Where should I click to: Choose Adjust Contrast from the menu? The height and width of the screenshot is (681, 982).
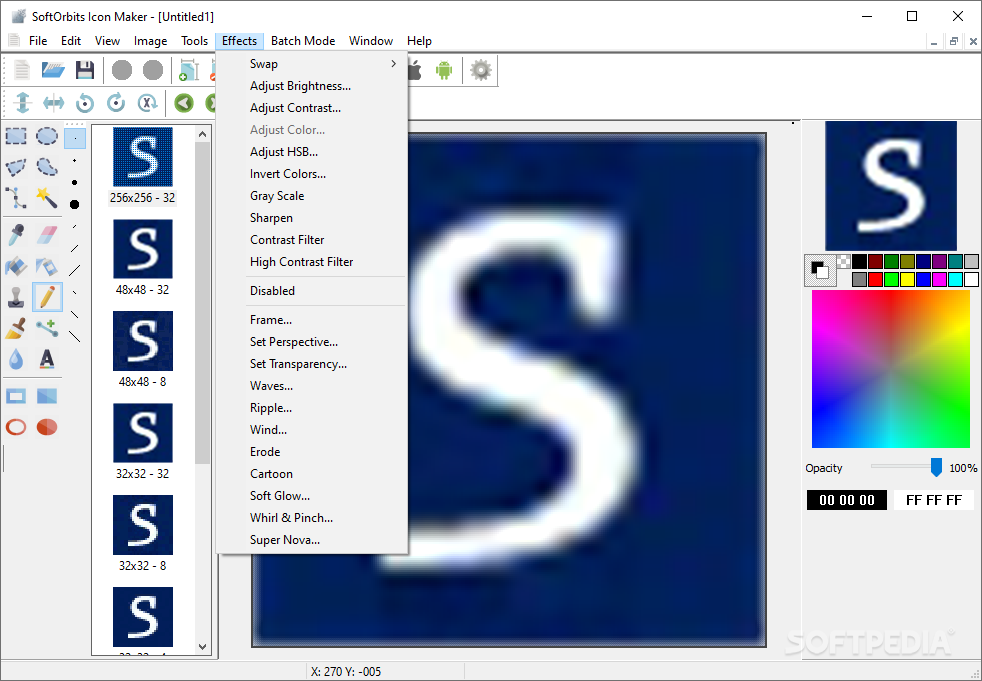coord(312,108)
